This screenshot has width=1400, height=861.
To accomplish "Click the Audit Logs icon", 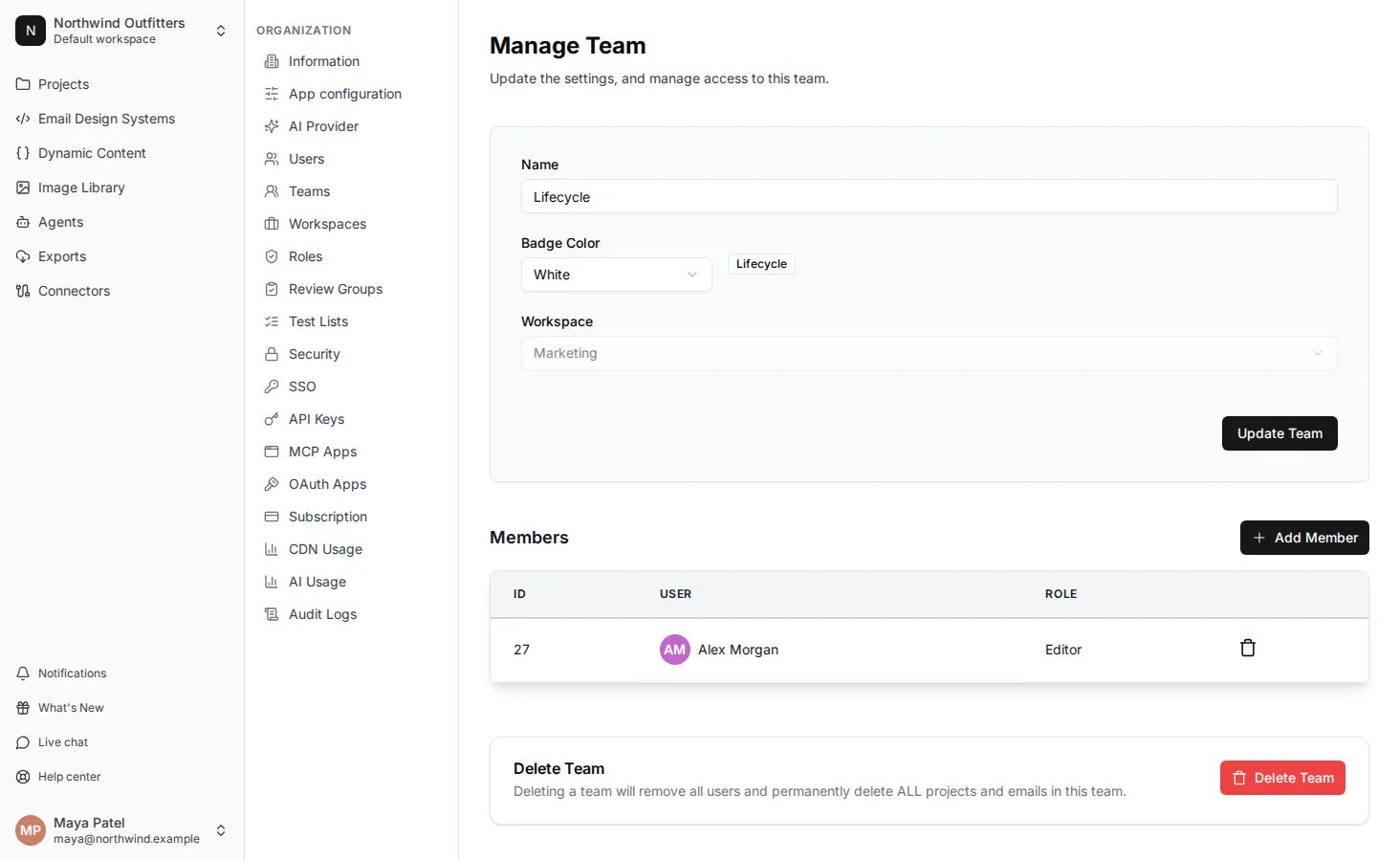I will [x=272, y=614].
